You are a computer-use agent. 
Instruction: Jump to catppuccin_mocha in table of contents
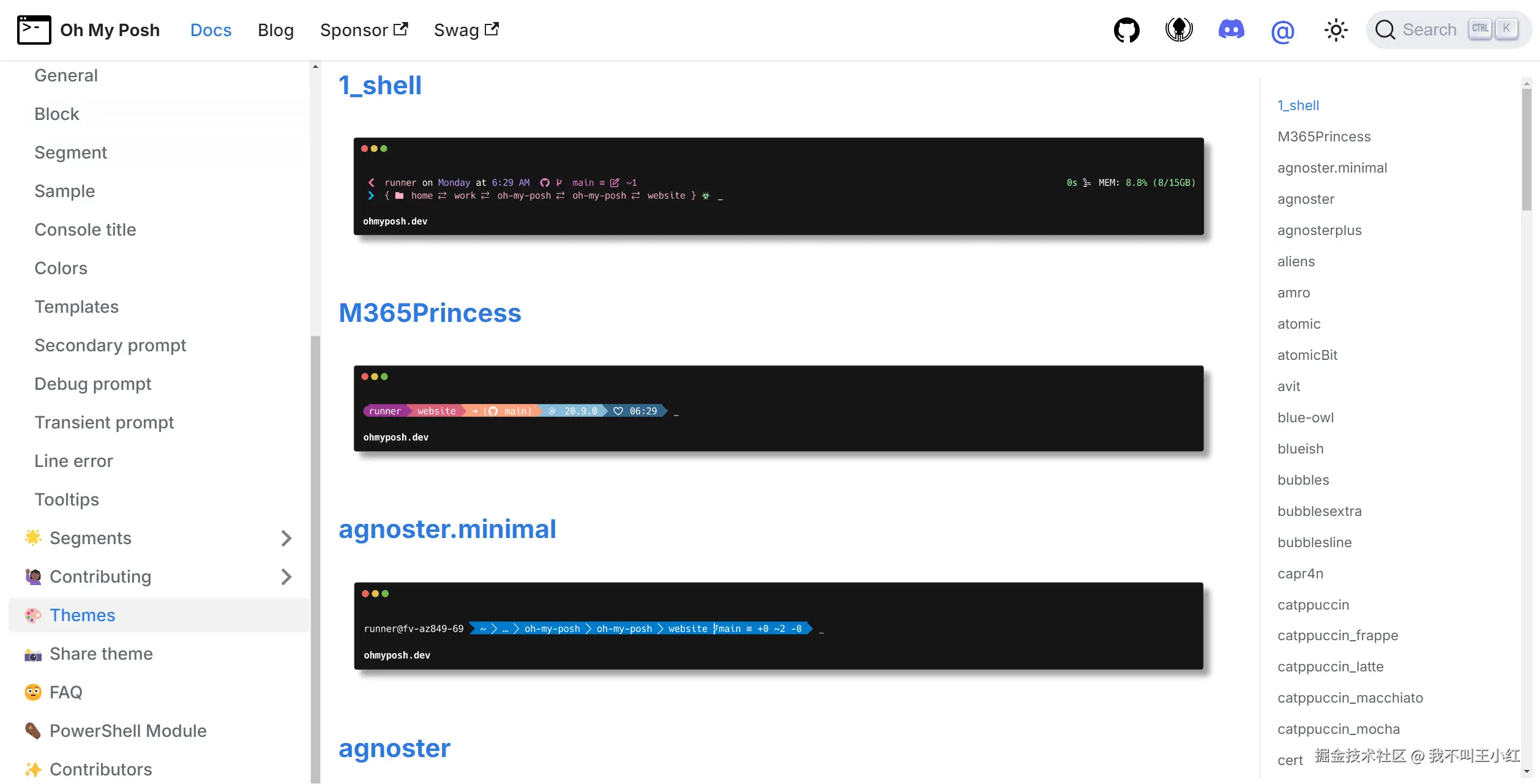(x=1339, y=729)
